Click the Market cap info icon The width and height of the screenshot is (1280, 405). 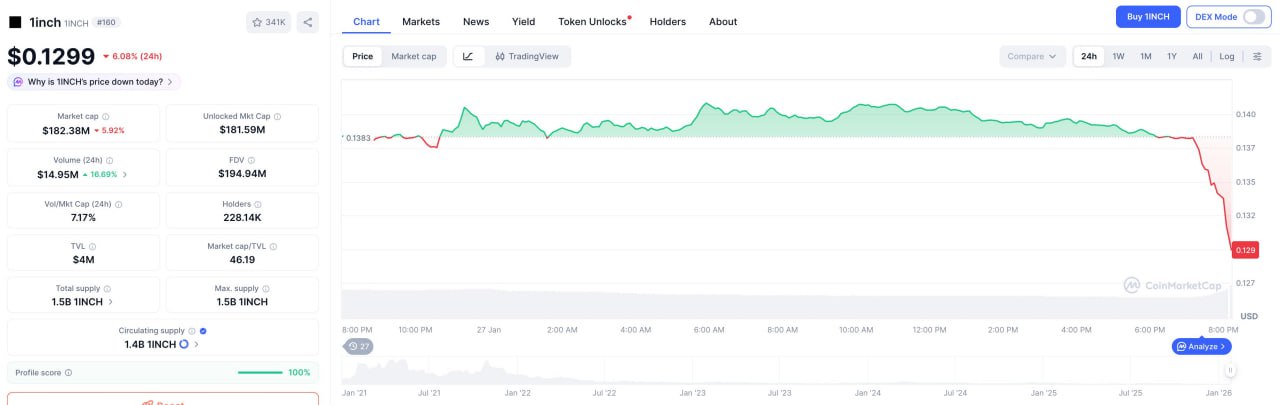point(106,117)
